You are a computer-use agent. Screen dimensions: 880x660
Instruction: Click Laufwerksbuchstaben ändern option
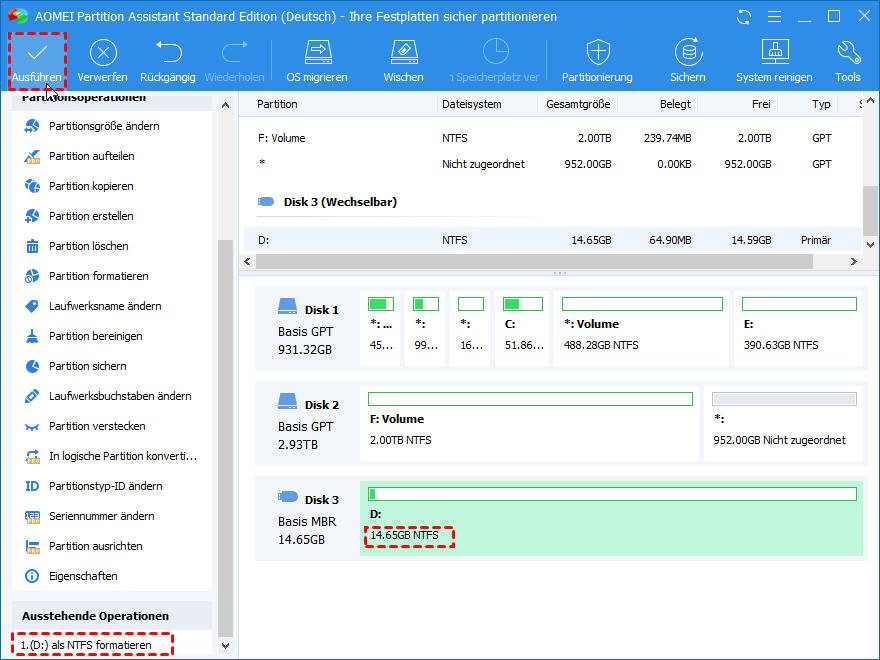pos(119,396)
